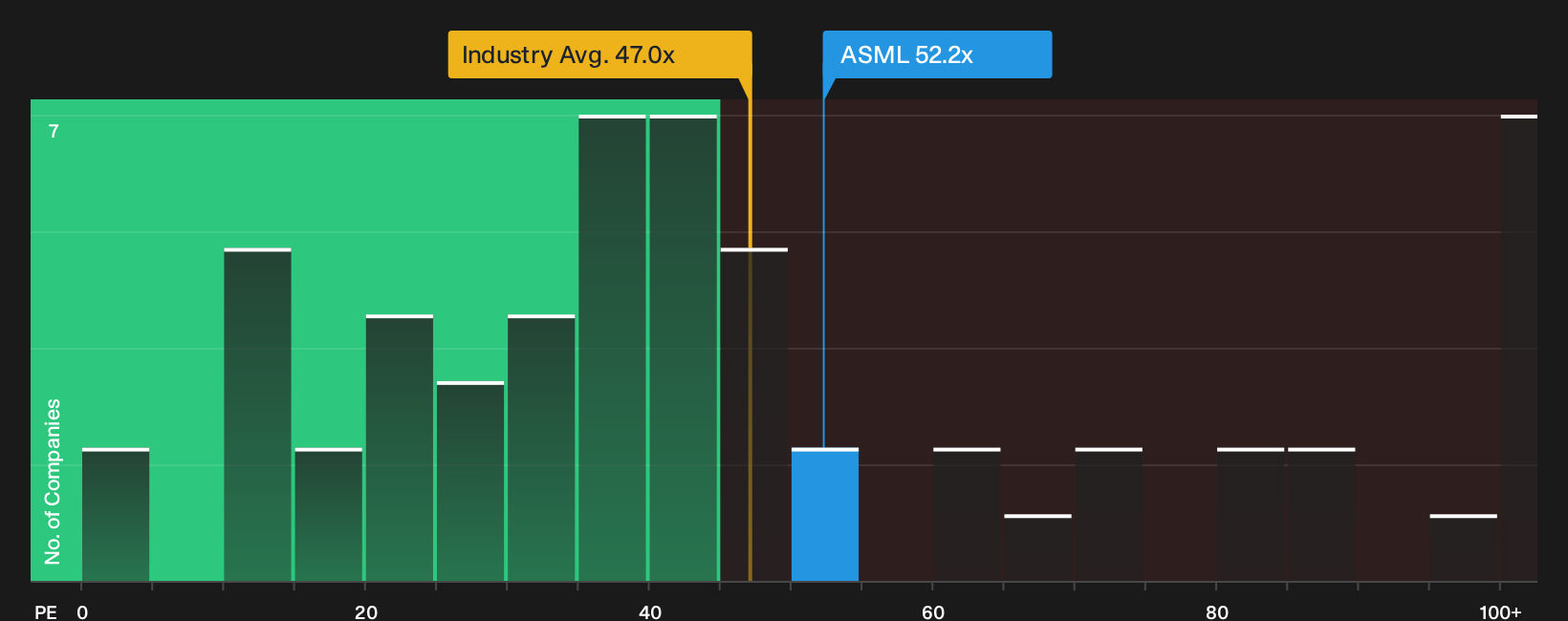Viewport: 1568px width, 621px height.
Task: Click the Industry Avg. 47.0x label
Action: (599, 54)
